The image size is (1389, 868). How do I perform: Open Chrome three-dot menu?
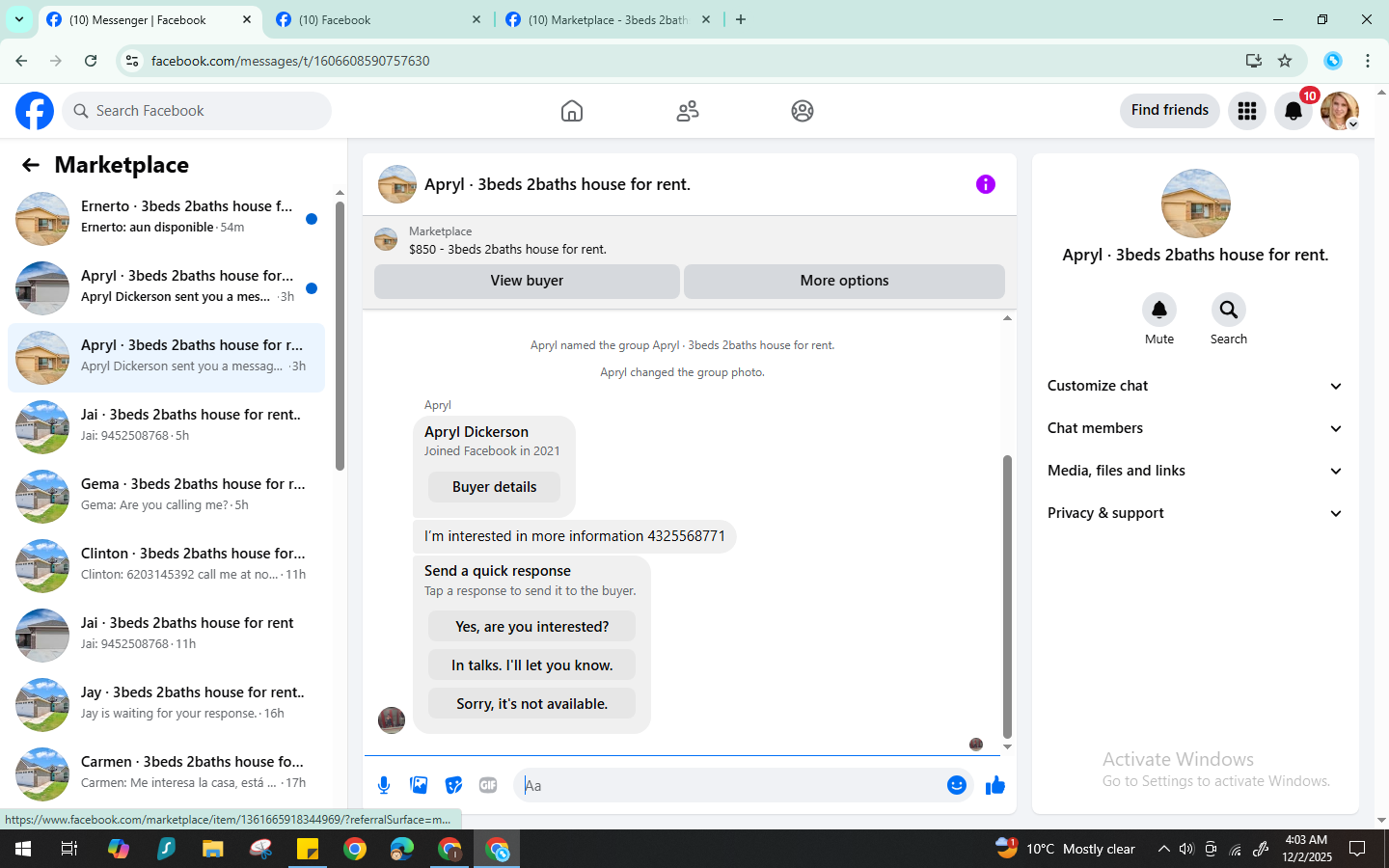pyautogui.click(x=1368, y=61)
